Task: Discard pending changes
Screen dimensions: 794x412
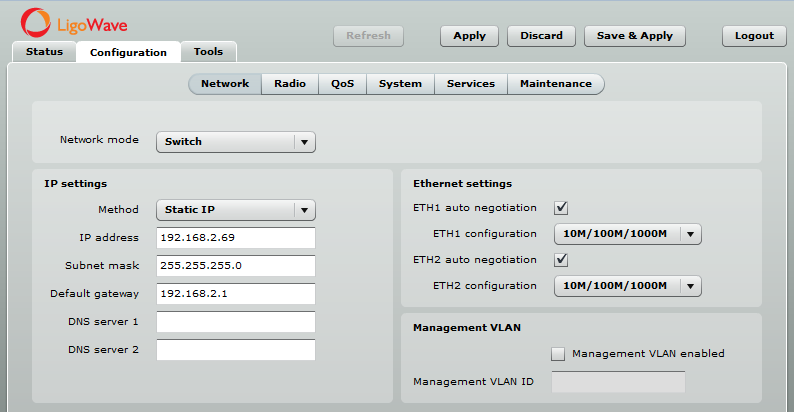Action: pos(541,36)
